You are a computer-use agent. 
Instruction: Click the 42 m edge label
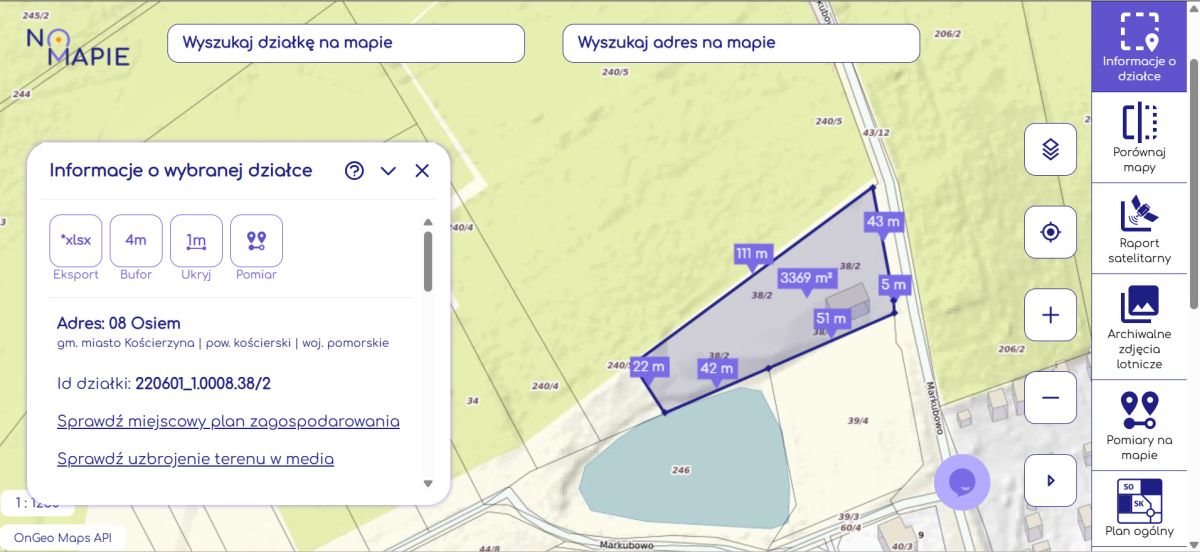716,368
